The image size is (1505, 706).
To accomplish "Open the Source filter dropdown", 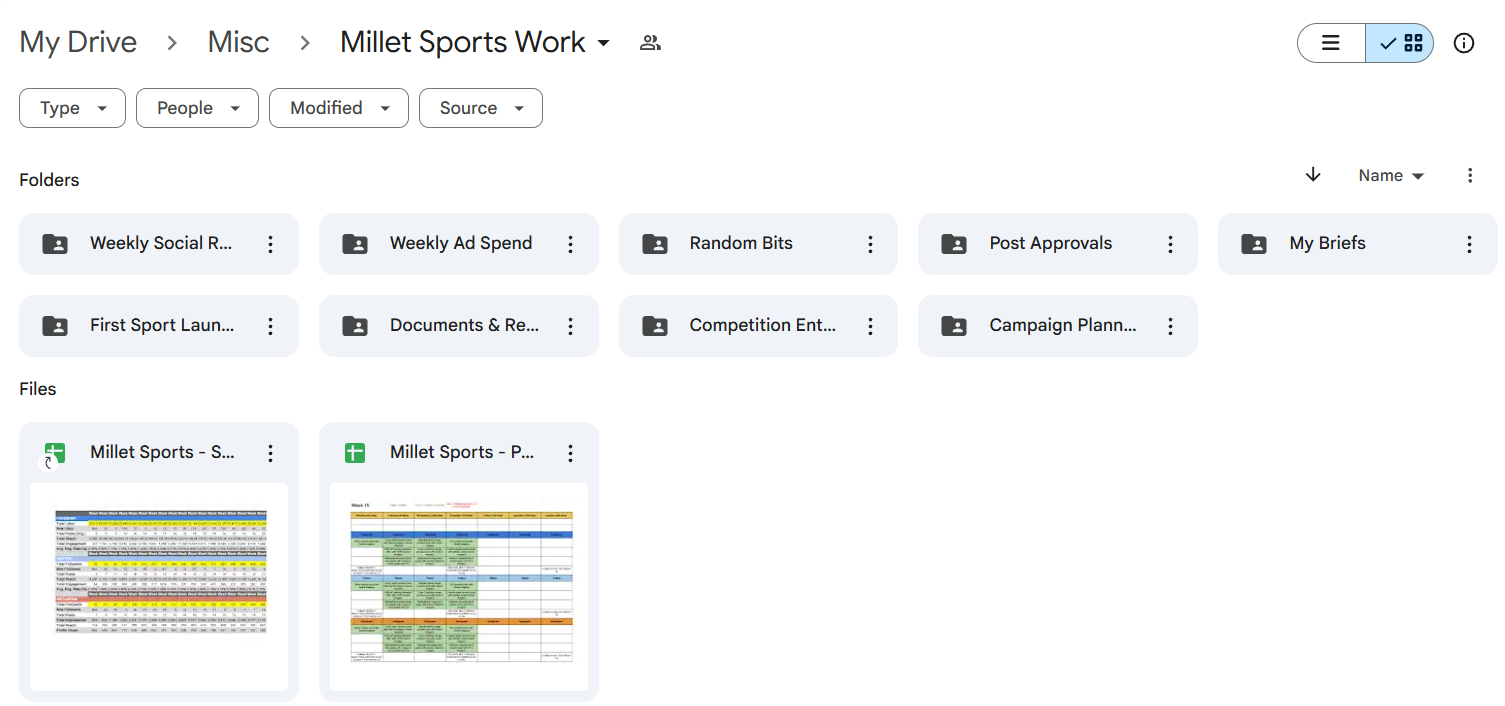I will [480, 108].
